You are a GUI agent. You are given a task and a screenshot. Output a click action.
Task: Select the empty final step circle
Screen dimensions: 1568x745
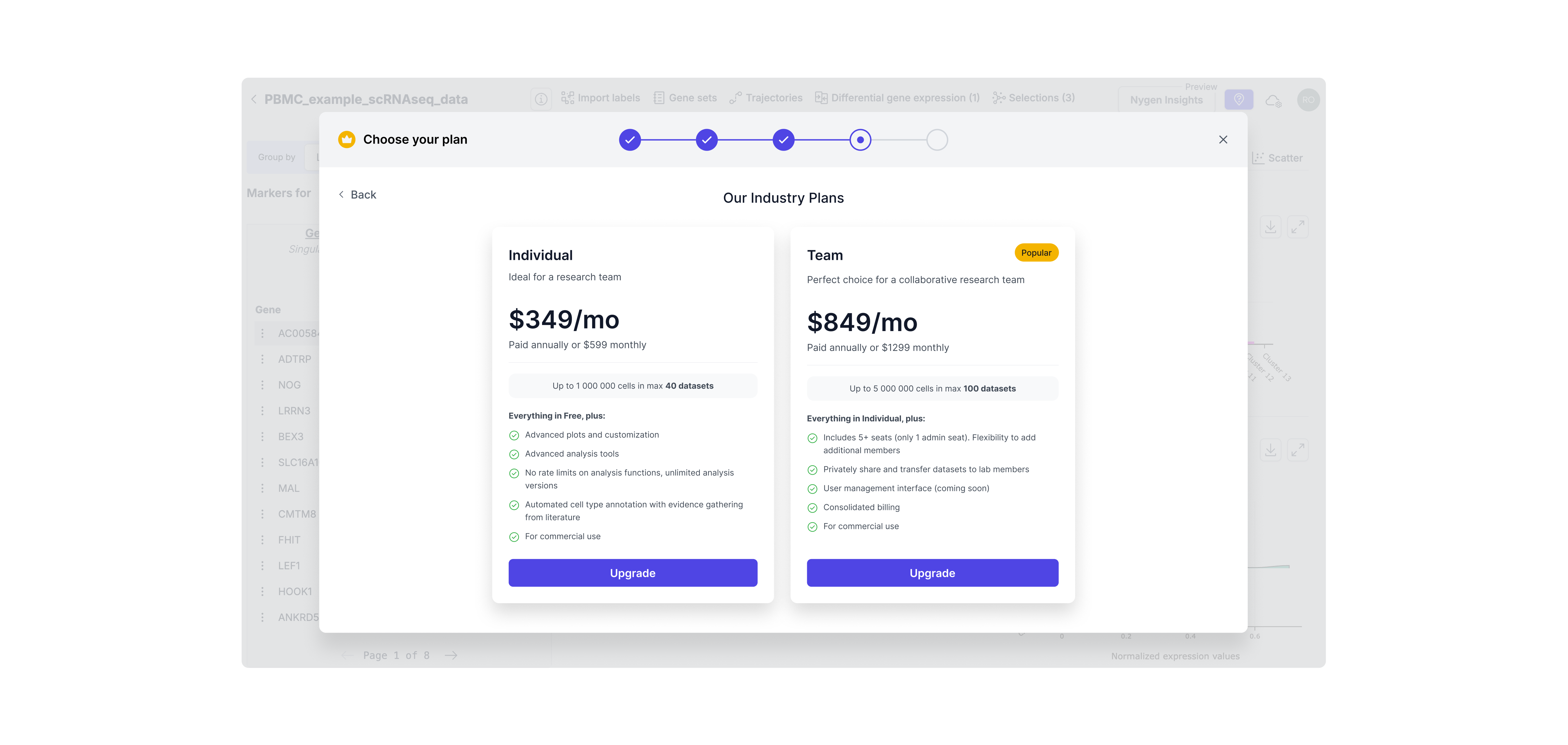pyautogui.click(x=937, y=140)
